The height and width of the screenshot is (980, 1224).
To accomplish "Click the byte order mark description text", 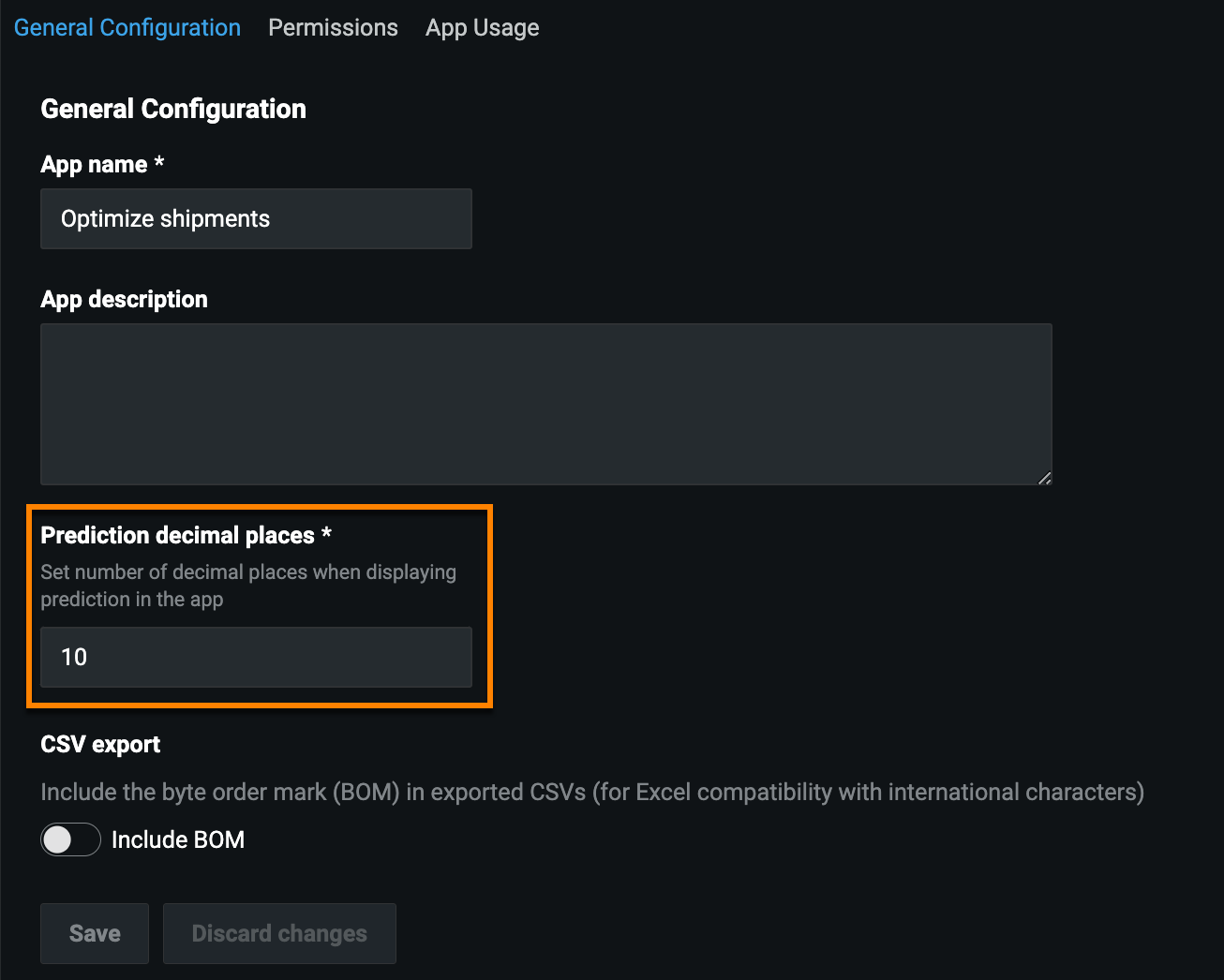I will coord(591,793).
